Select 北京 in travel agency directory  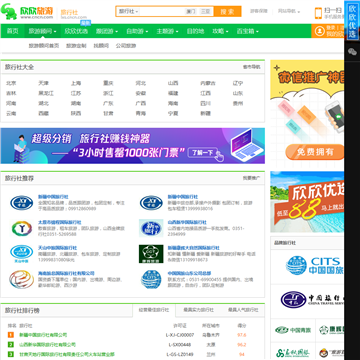pos(11,83)
